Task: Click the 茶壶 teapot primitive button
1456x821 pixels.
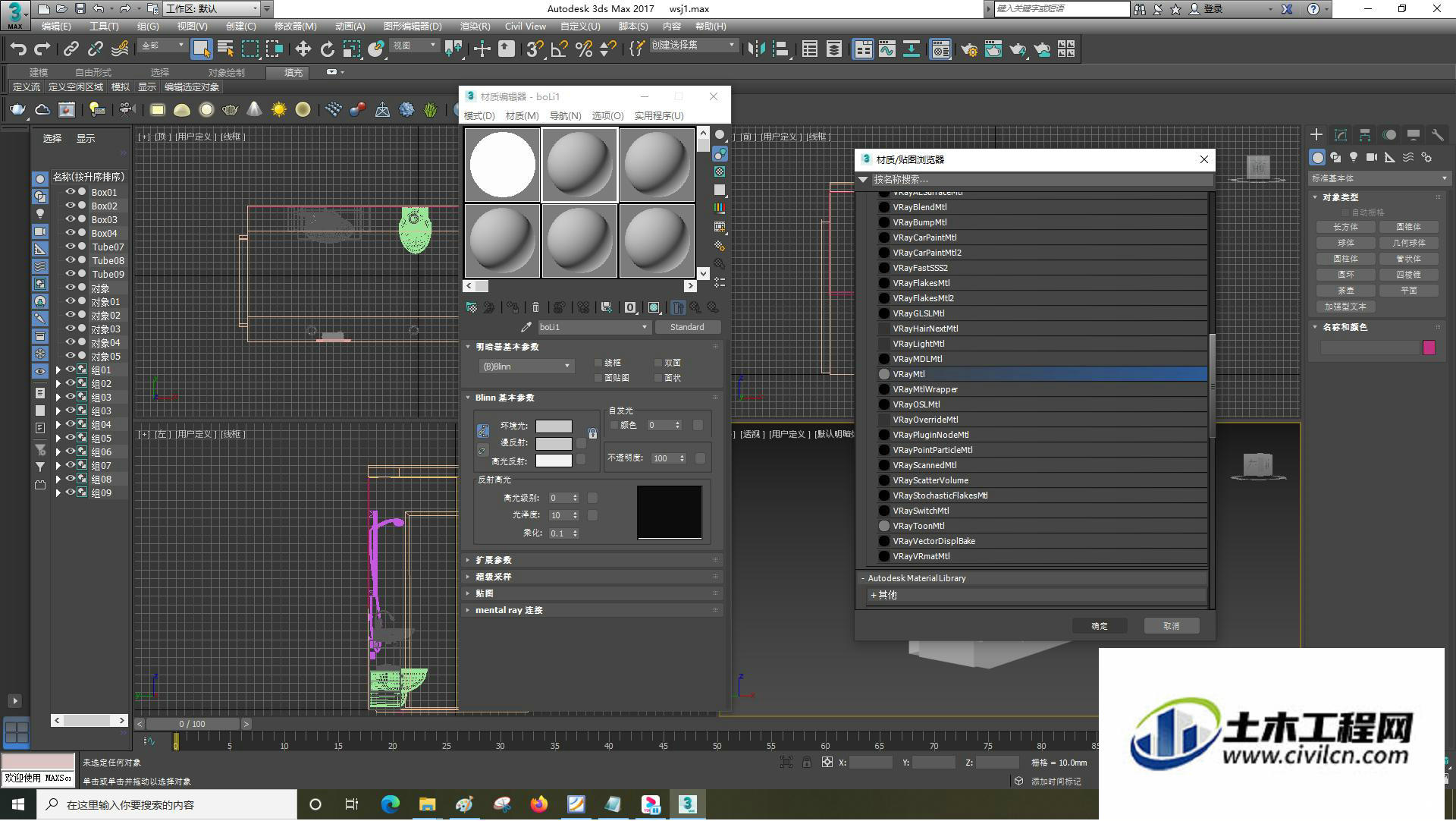Action: 1346,291
